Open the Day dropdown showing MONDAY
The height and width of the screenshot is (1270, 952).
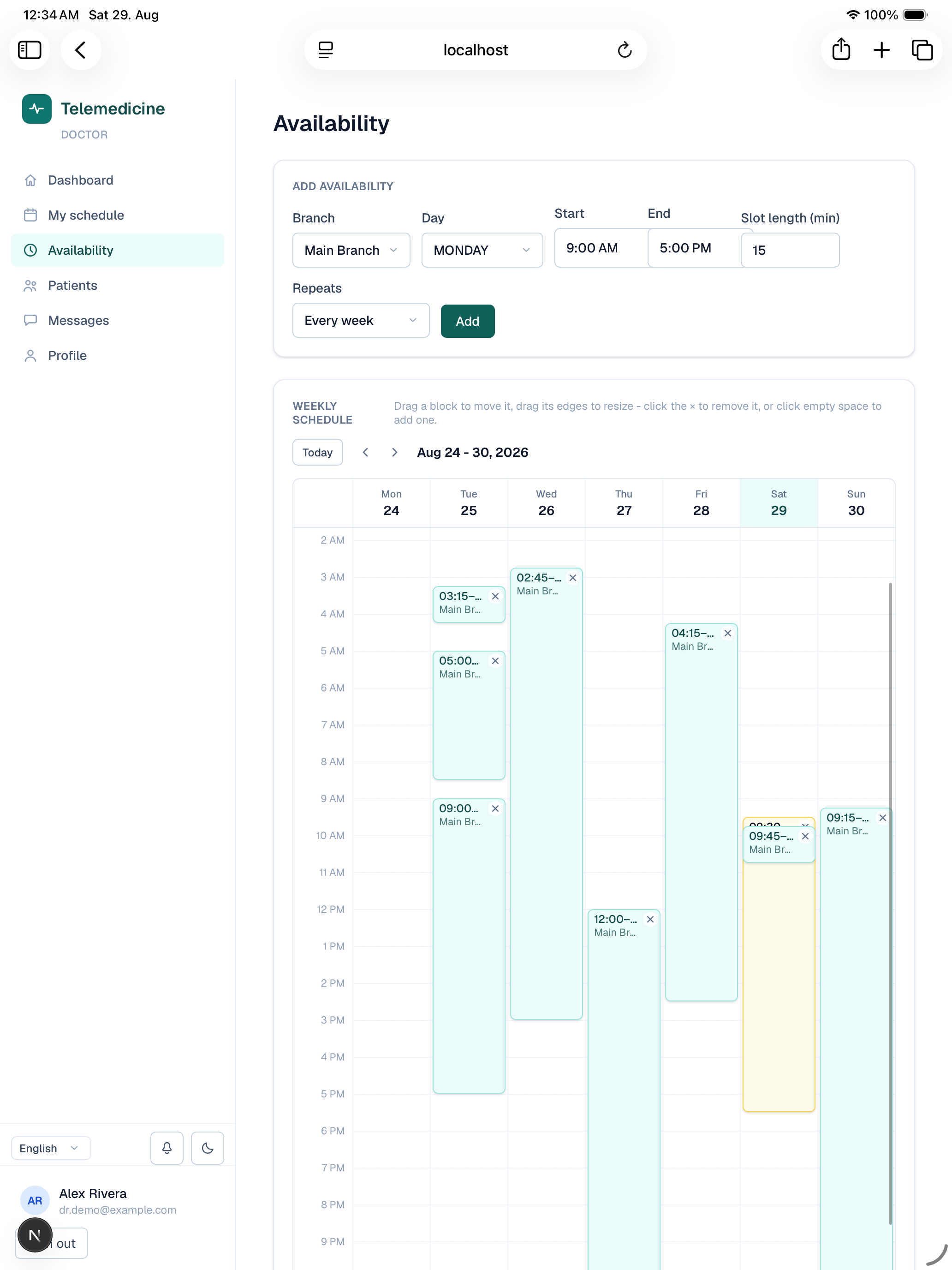[482, 250]
